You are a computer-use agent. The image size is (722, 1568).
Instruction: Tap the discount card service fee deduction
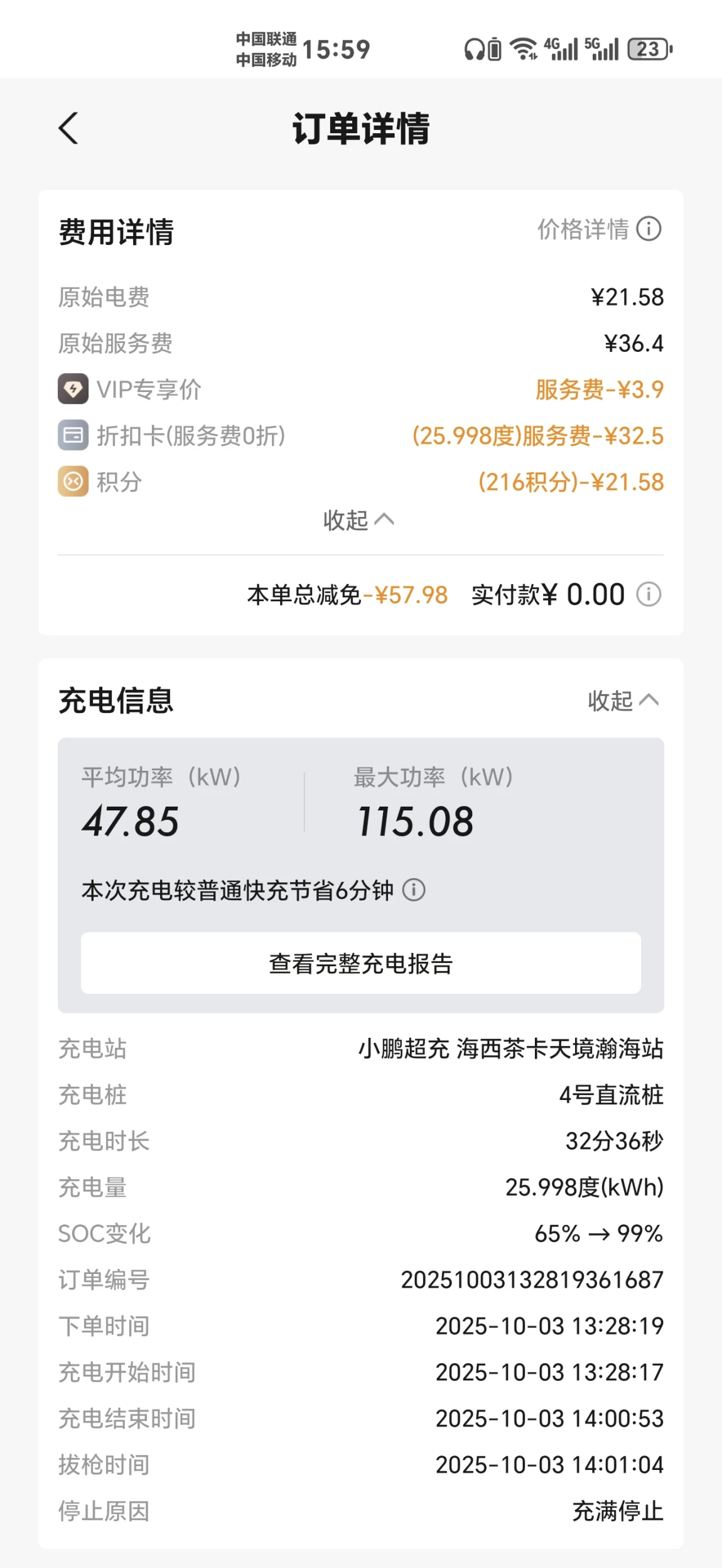(x=537, y=435)
